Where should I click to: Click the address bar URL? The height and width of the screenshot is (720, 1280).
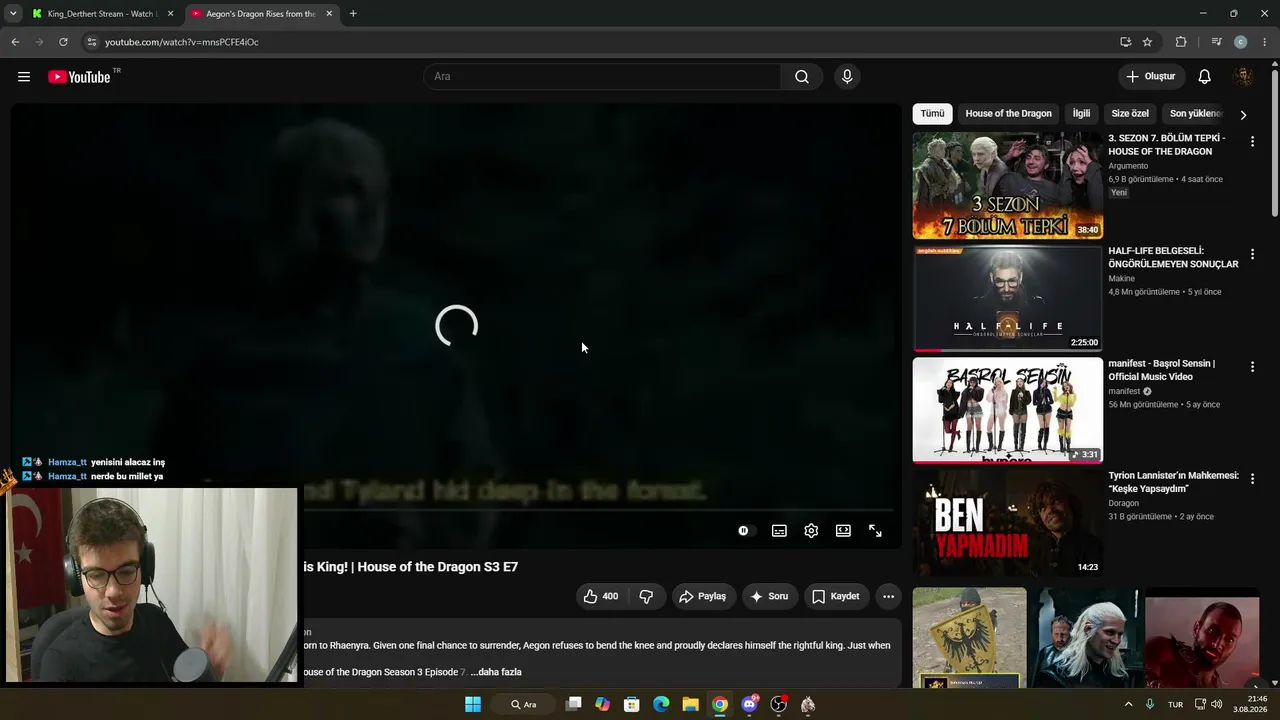tap(182, 42)
